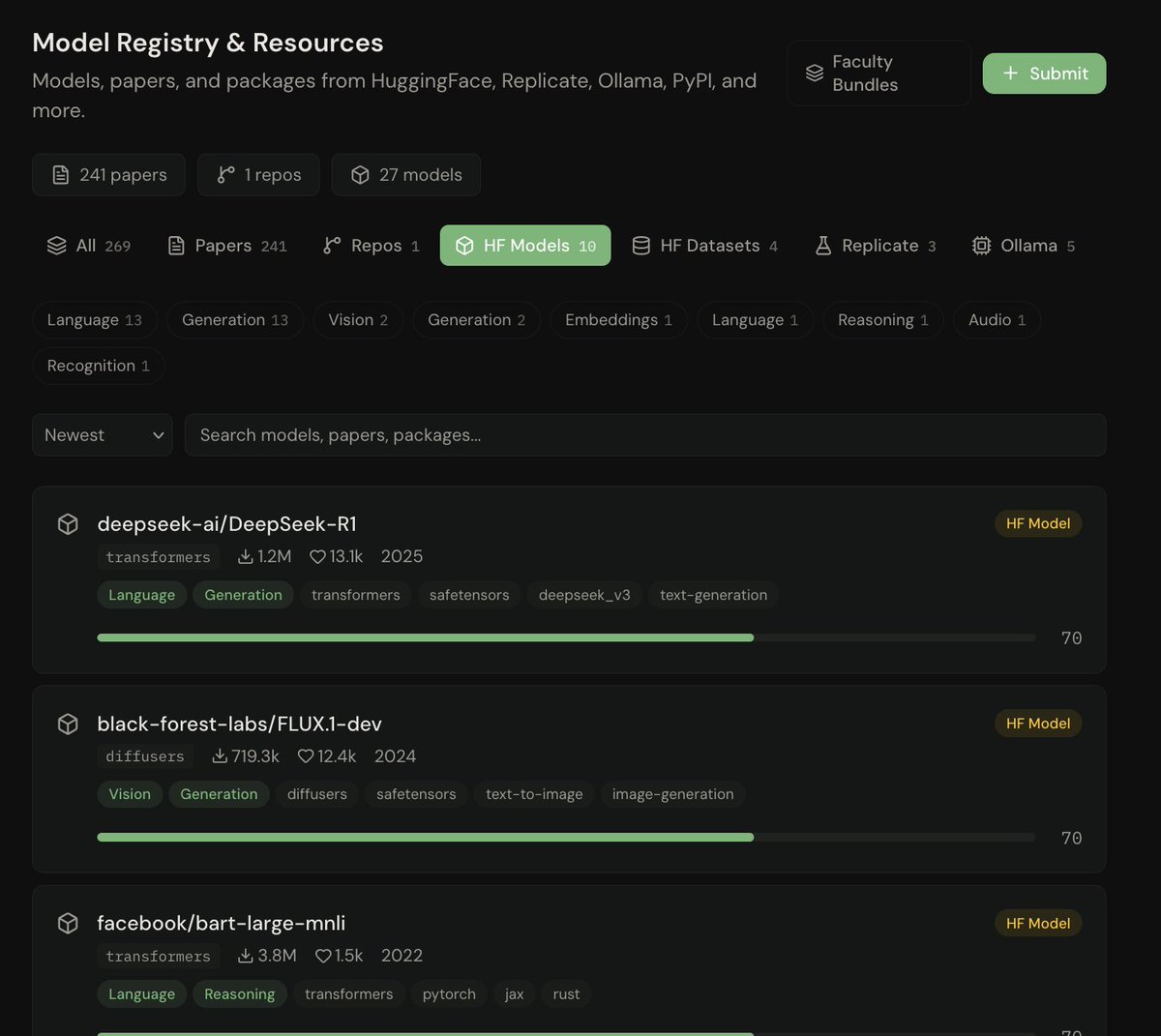1161x1036 pixels.
Task: Click the cube icon beside facebook/bart-large-mnli
Action: point(68,923)
